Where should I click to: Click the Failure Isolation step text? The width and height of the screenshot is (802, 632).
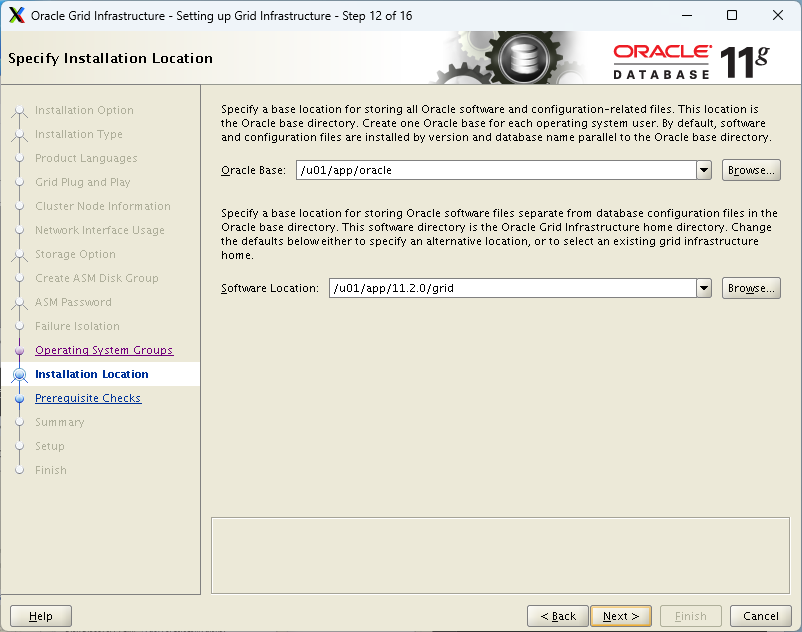click(77, 327)
